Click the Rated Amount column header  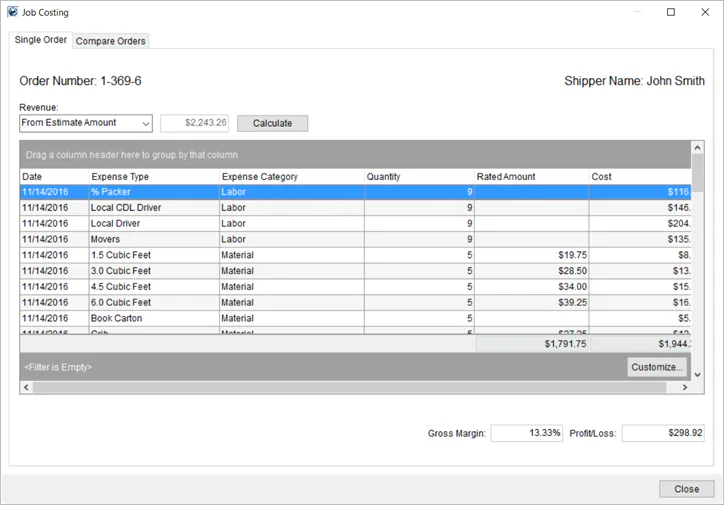click(x=531, y=177)
